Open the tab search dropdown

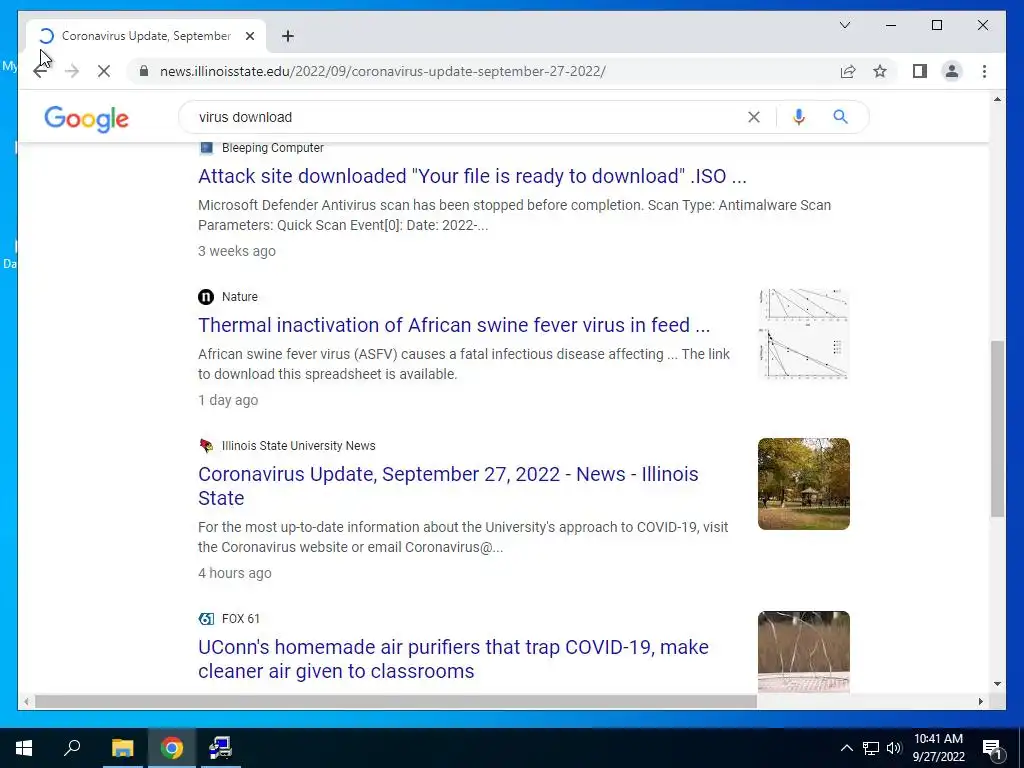[x=844, y=25]
